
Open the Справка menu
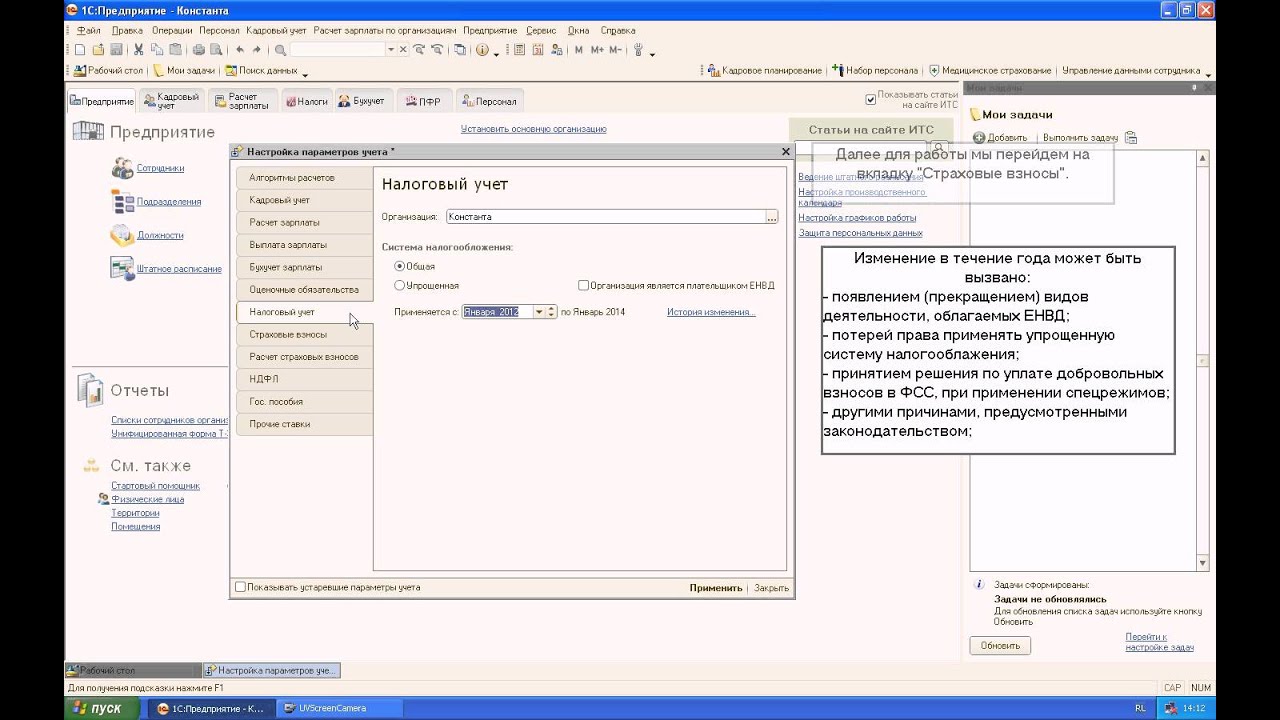coord(618,30)
